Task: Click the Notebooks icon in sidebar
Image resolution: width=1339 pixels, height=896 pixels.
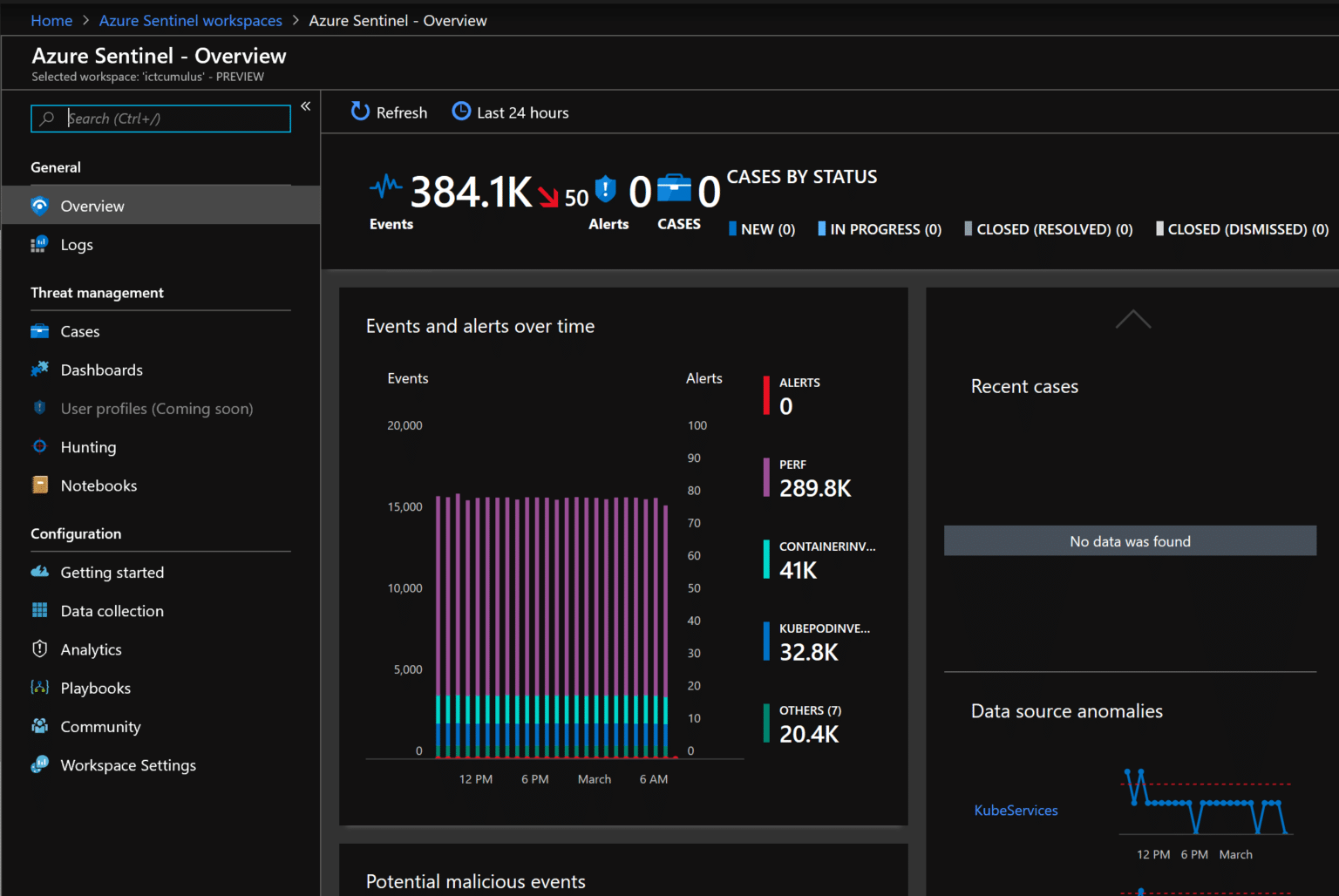Action: point(39,485)
